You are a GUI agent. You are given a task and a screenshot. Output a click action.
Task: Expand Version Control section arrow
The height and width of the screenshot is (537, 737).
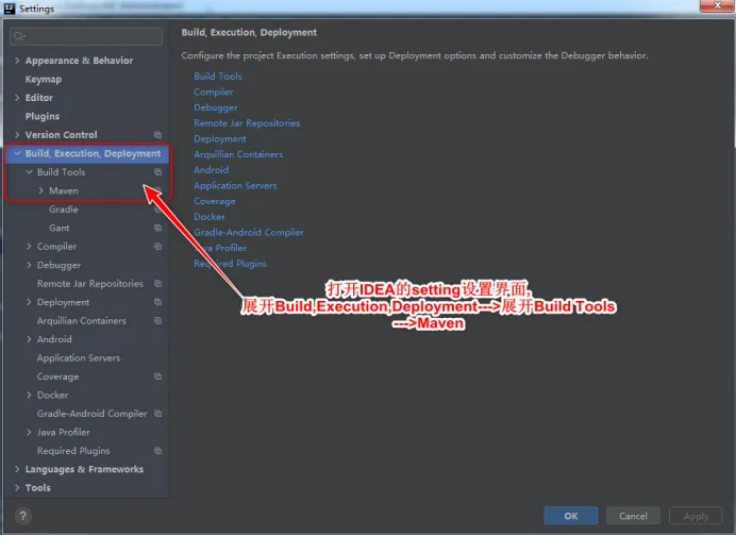pos(17,135)
